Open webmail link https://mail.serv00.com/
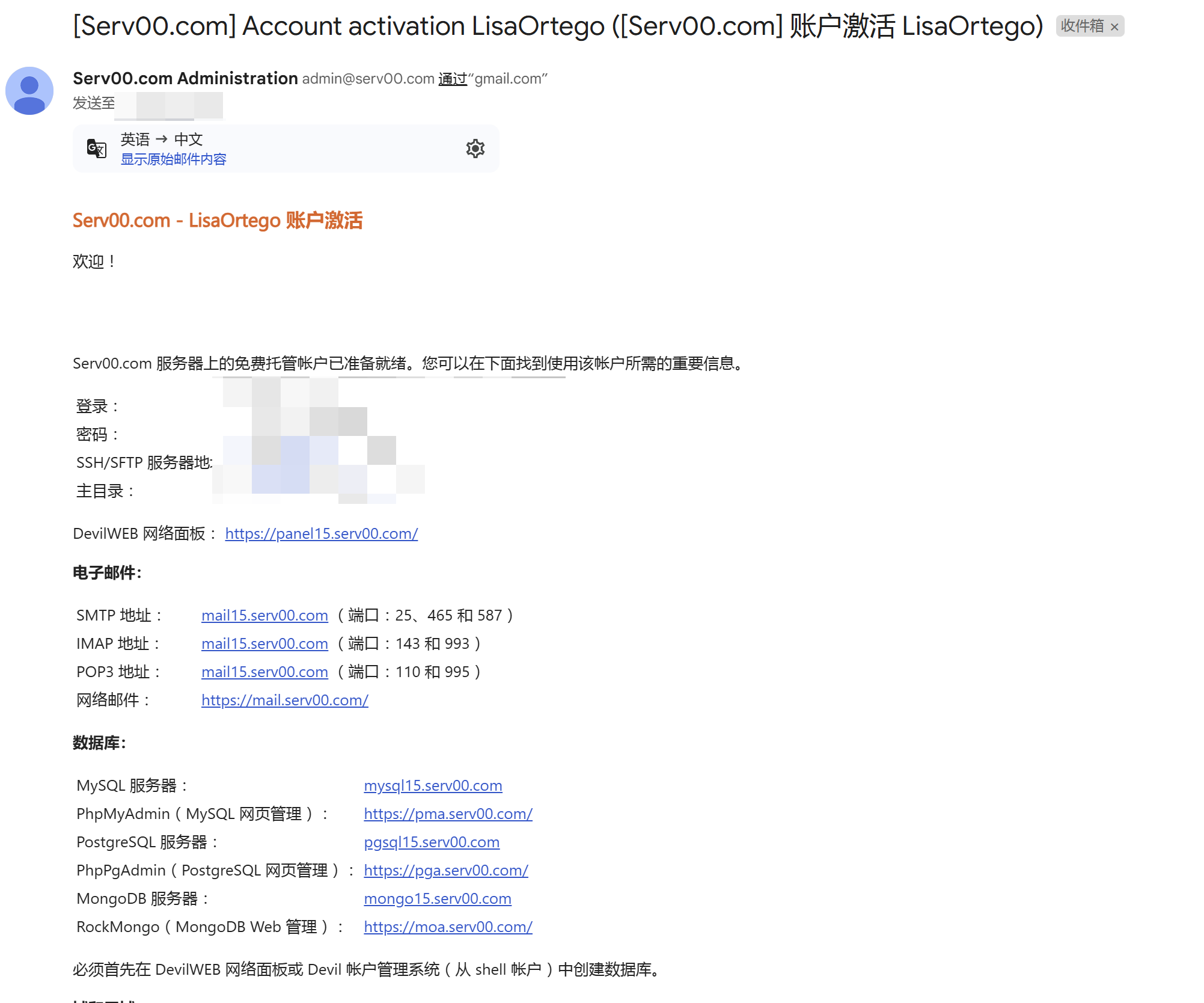 (x=285, y=700)
